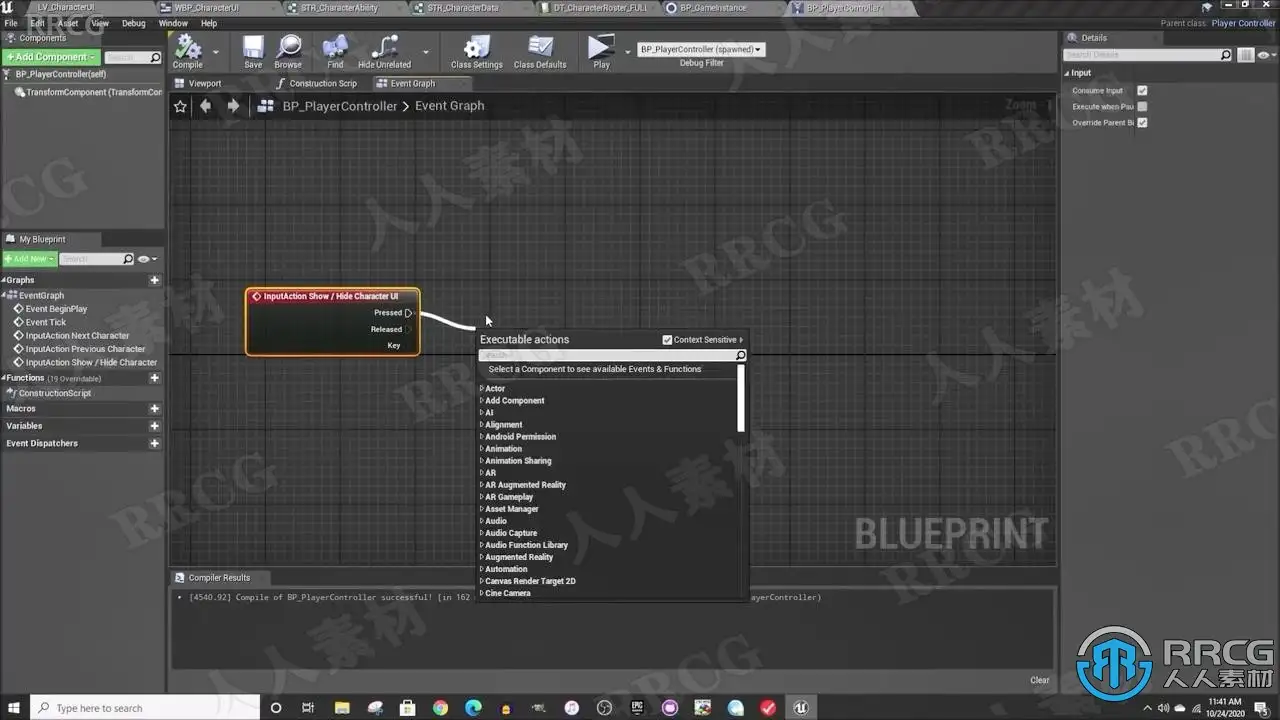The width and height of the screenshot is (1280, 720).
Task: Open the Hide Unrelated options dropdown arrow
Action: [425, 52]
